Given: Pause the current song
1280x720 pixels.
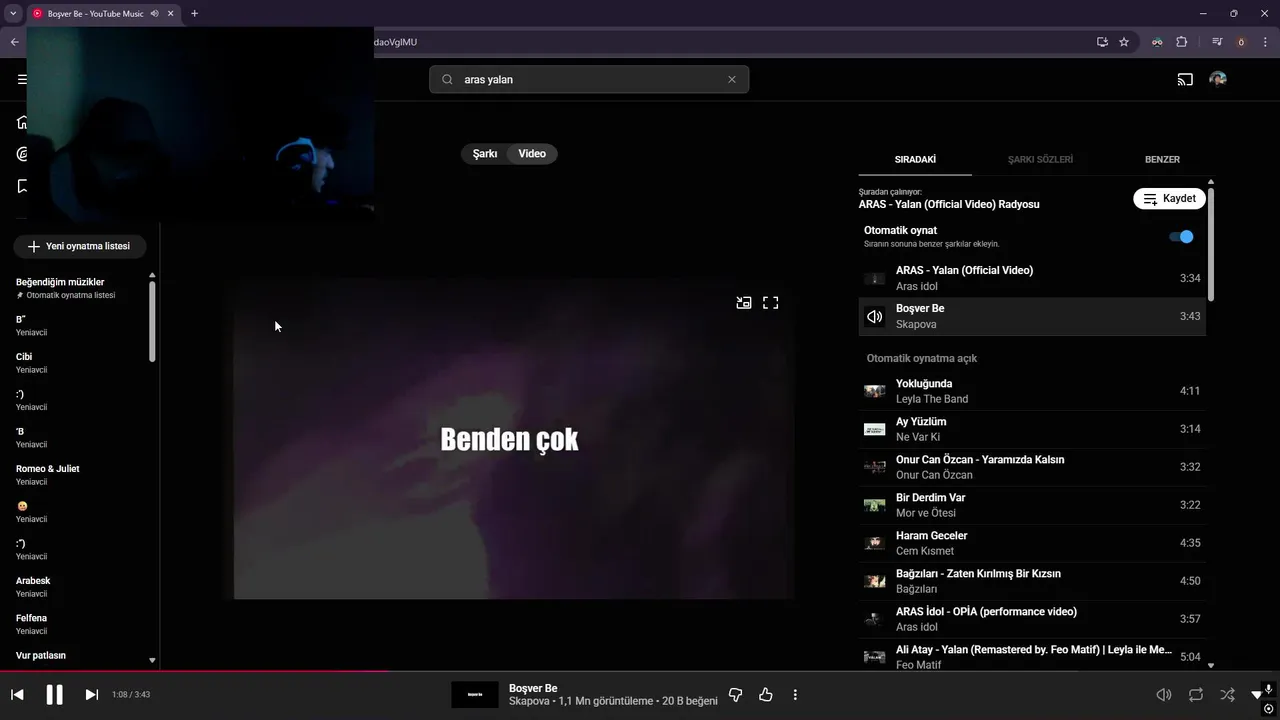Looking at the screenshot, I should [x=54, y=694].
